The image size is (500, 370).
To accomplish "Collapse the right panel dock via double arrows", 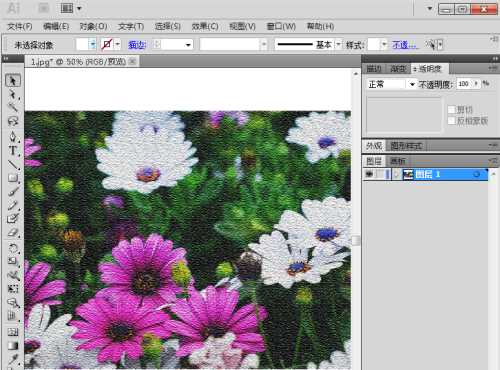I will [495, 58].
